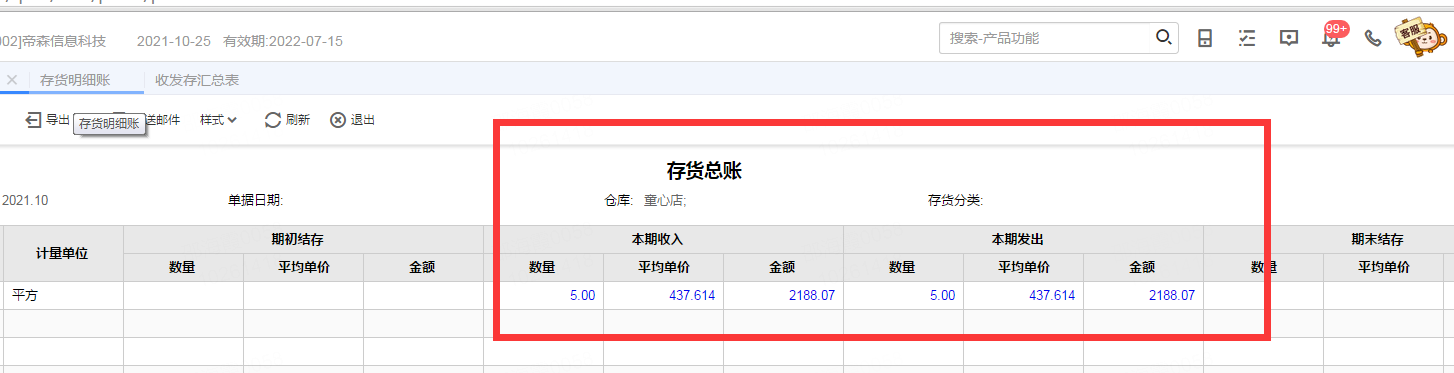Viewport: 1454px width, 373px height.
Task: Click the 437.614 average price under 本期发出
Action: [x=1052, y=296]
